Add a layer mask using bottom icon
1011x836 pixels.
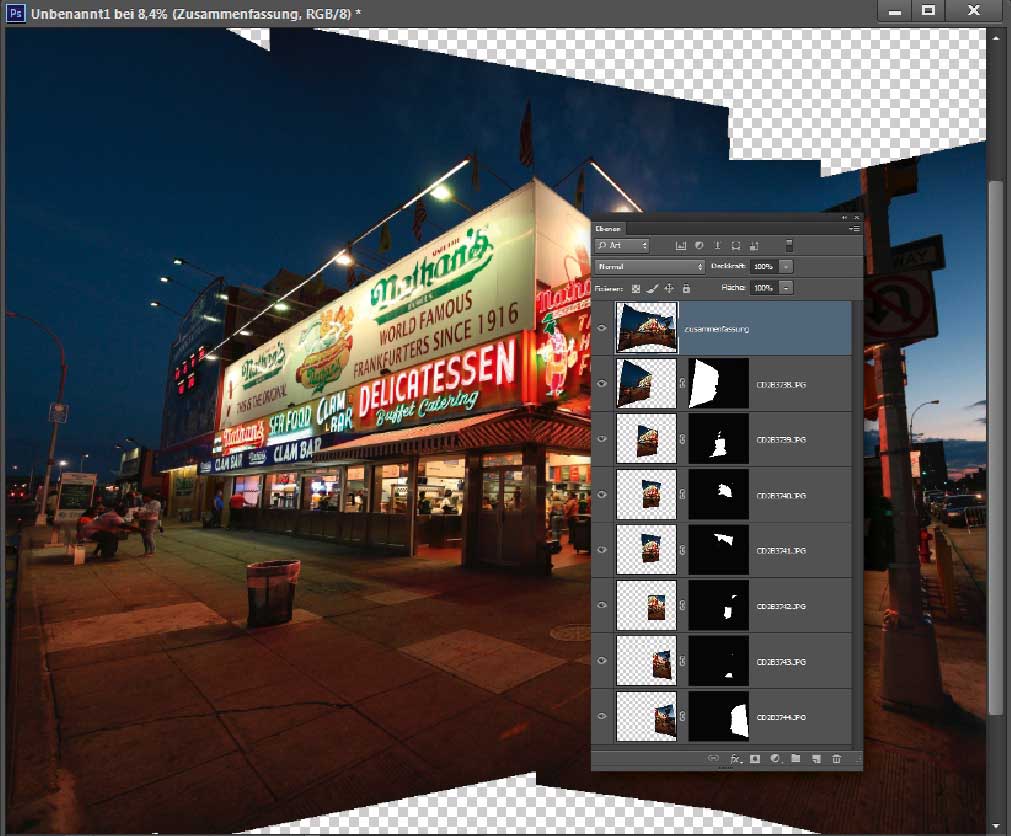[755, 759]
